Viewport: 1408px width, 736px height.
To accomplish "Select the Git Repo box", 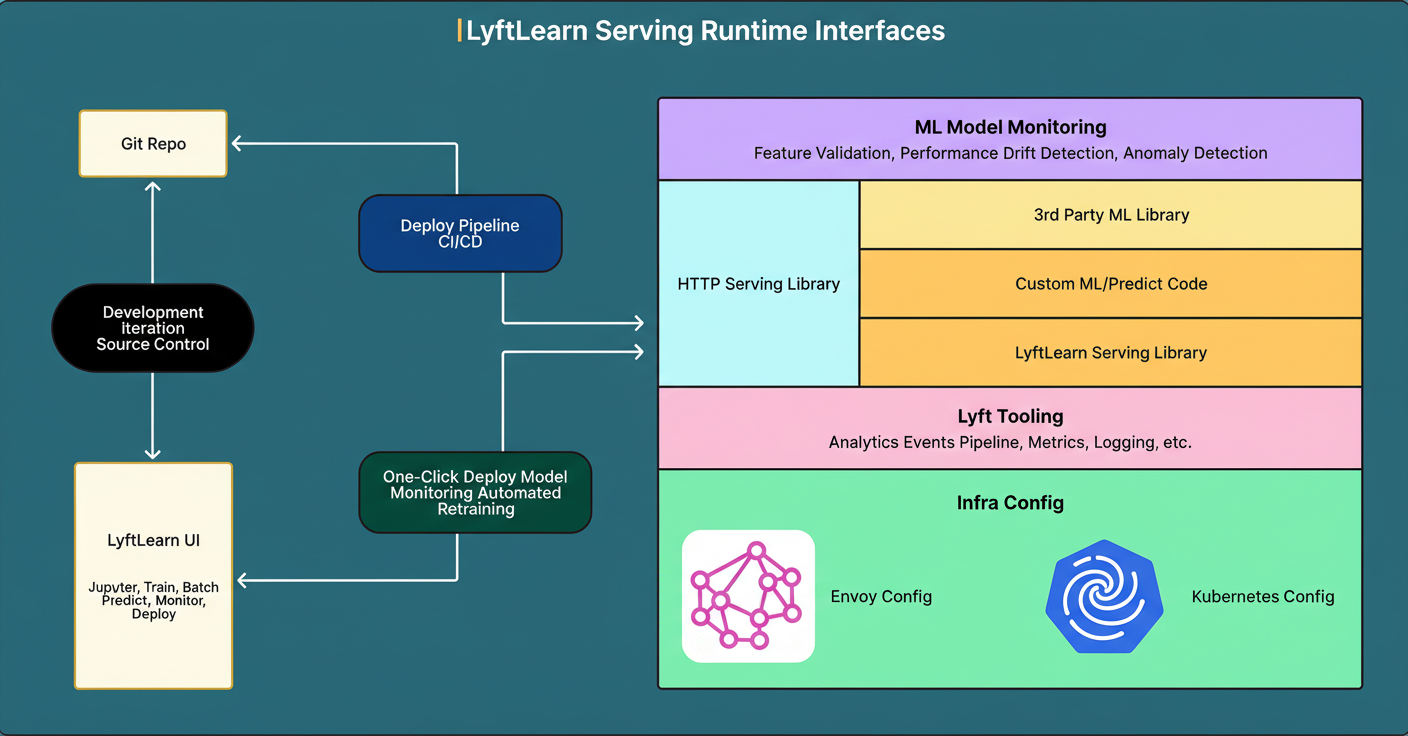I will (153, 144).
